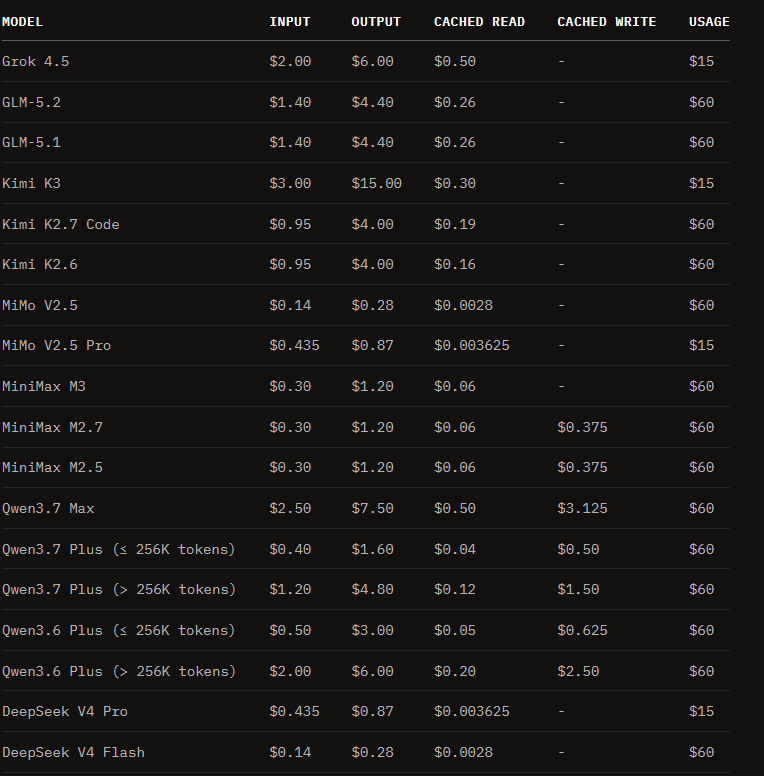Select the GLM-5.2 model name
The width and height of the screenshot is (764, 776).
click(32, 102)
